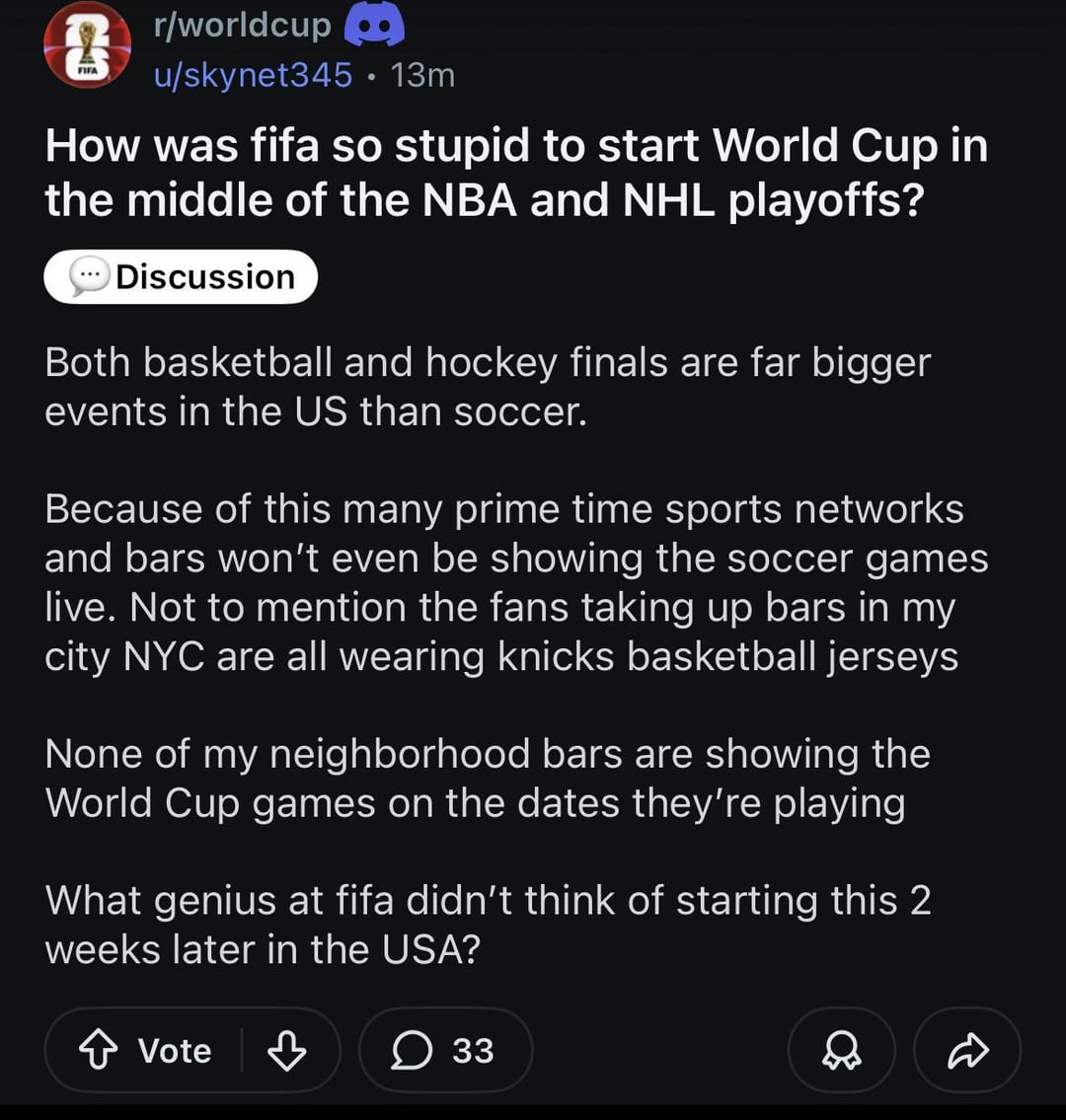This screenshot has height=1120, width=1066.
Task: Share the post using the arrow icon
Action: click(968, 1051)
